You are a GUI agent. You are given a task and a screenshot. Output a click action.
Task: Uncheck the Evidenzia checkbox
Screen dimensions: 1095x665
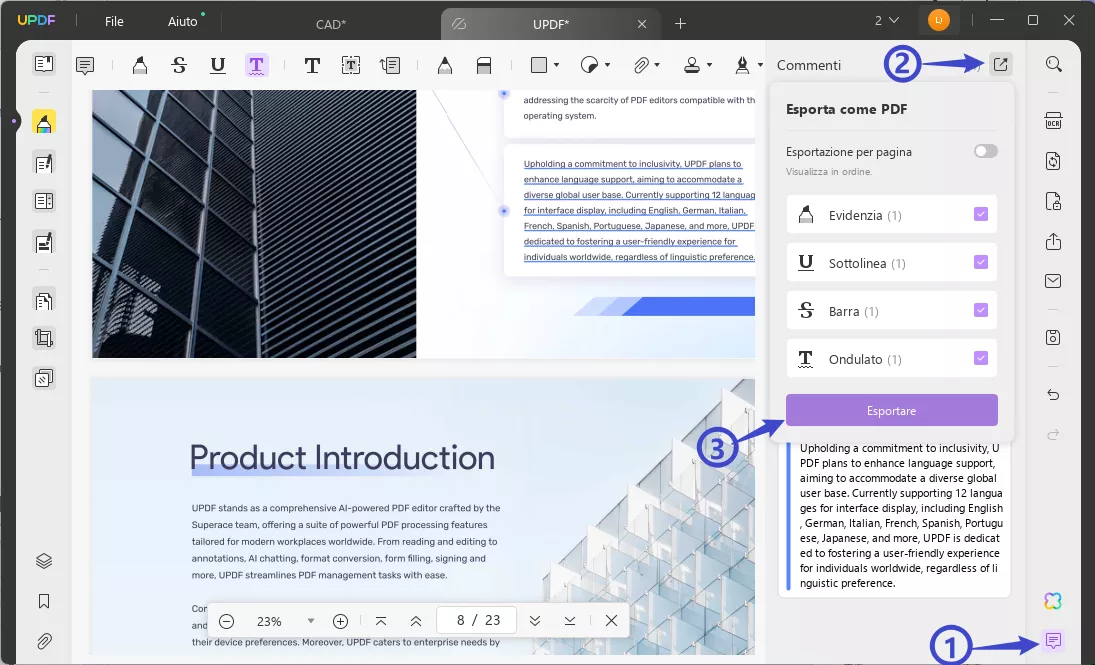(x=981, y=214)
